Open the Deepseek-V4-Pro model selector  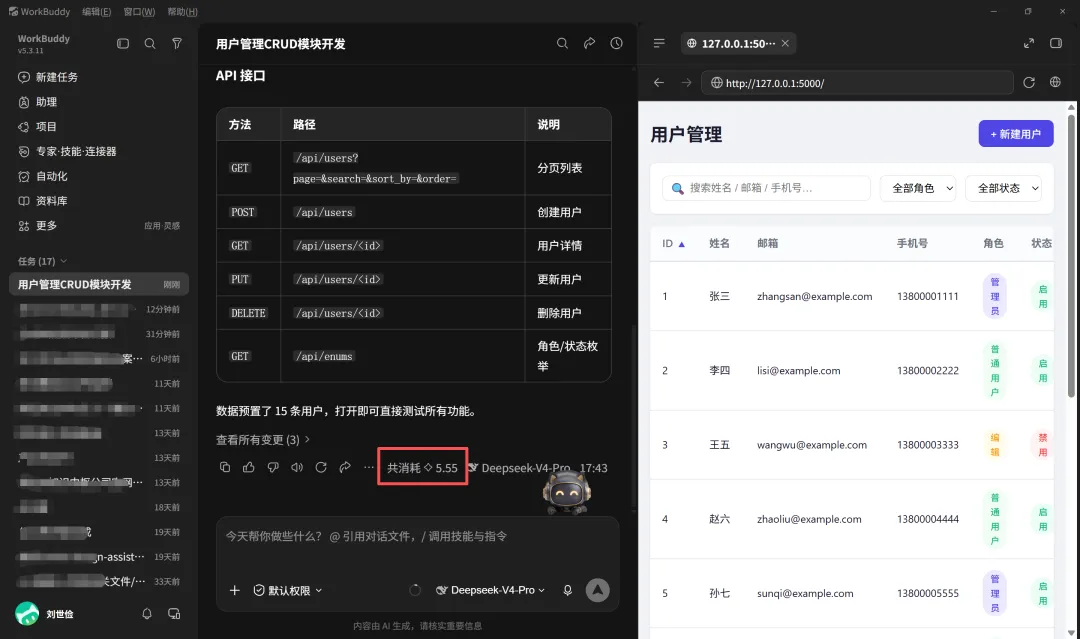pos(490,590)
